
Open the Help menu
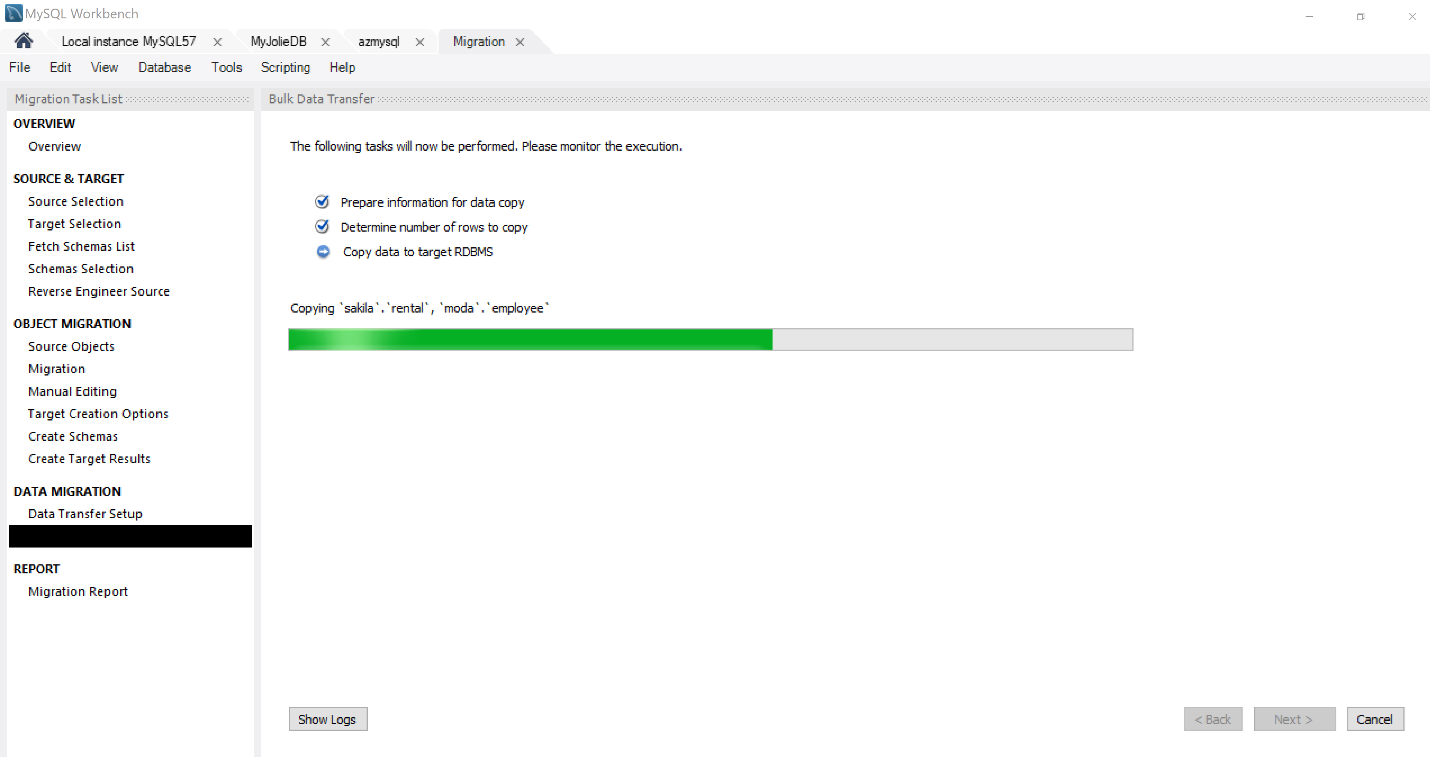[343, 67]
